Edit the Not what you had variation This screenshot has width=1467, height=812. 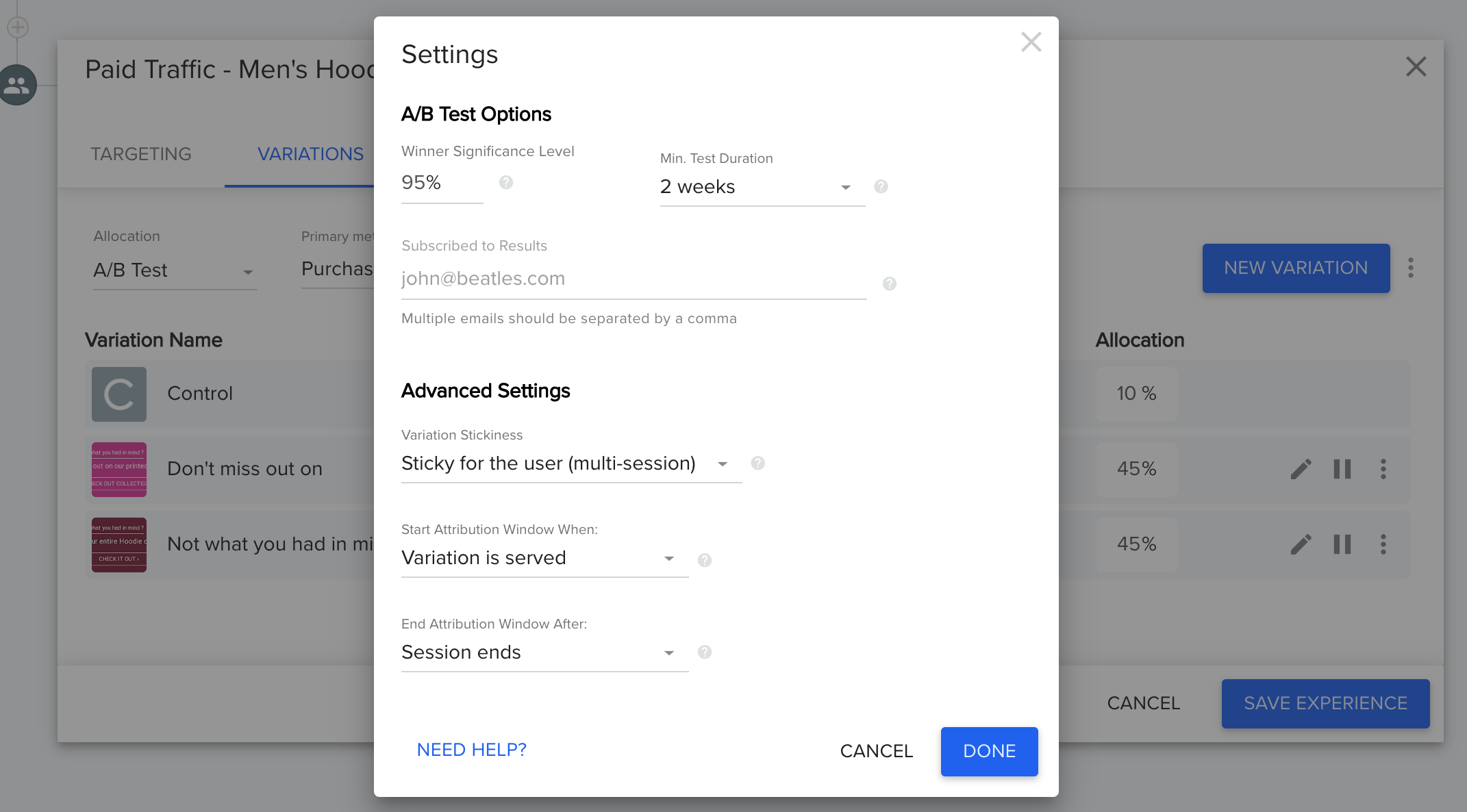[x=1301, y=545]
